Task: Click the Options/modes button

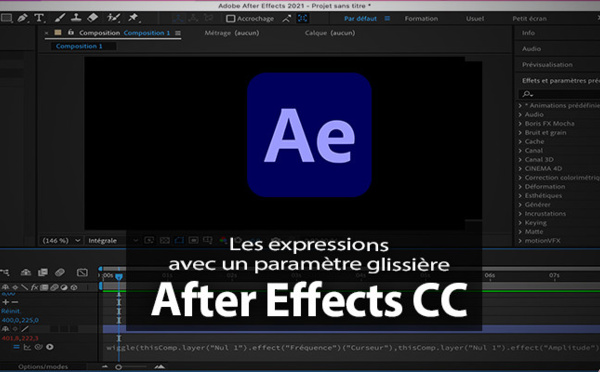Action: point(43,366)
